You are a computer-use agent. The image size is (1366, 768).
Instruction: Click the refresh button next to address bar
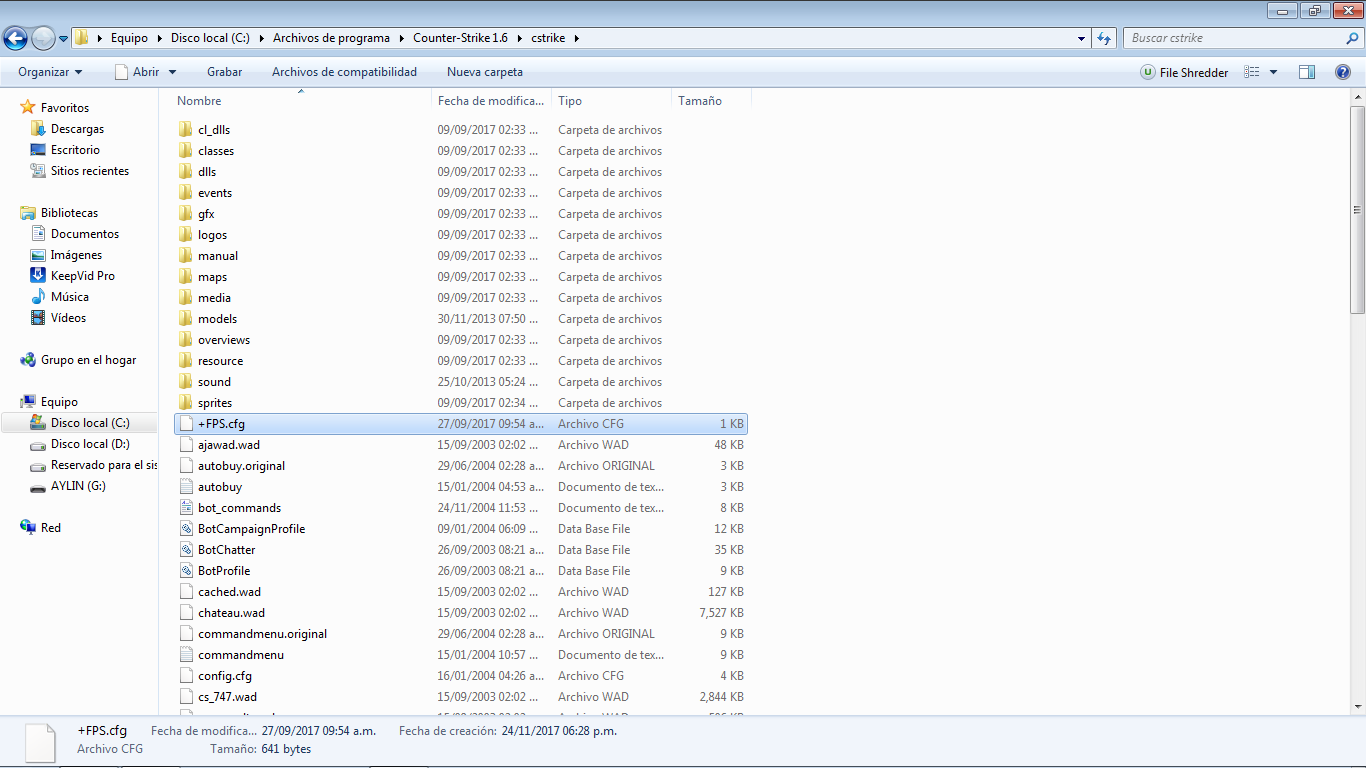pos(1104,38)
